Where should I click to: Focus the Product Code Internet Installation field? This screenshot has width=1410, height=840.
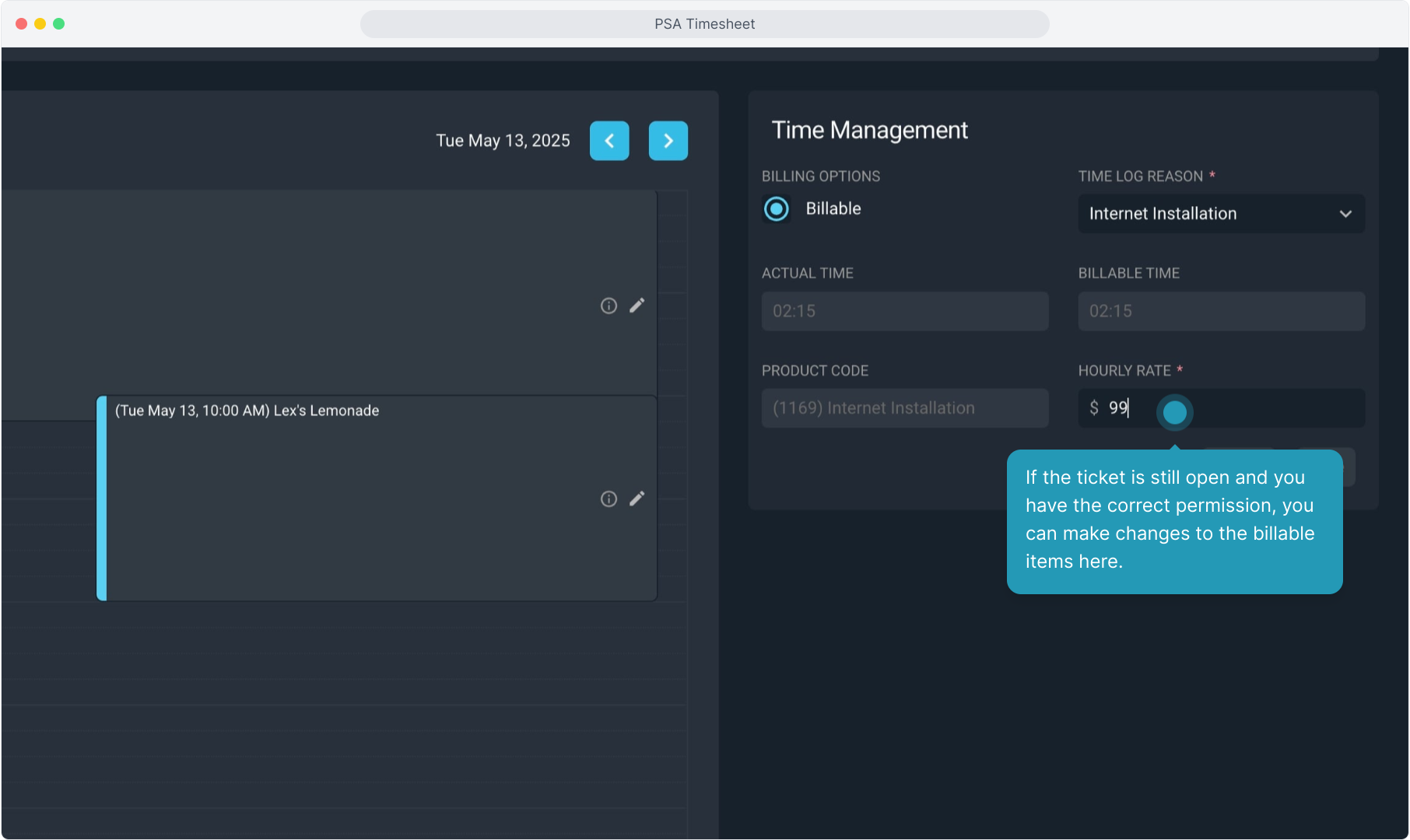(904, 408)
